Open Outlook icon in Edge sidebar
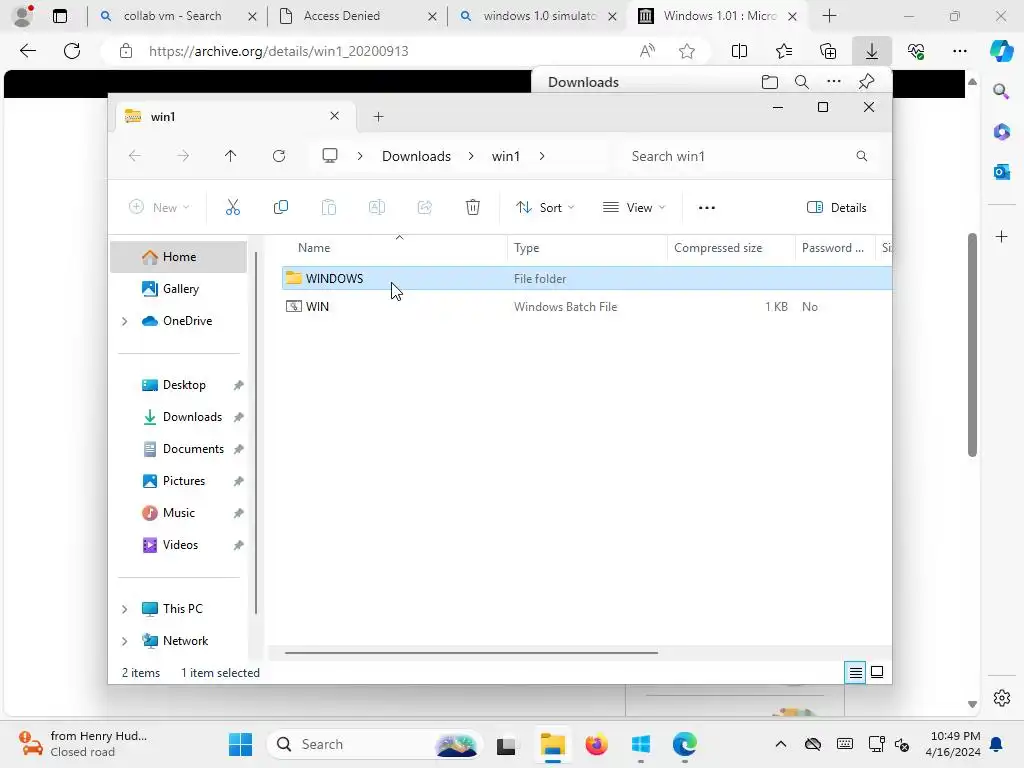This screenshot has width=1024, height=768. pyautogui.click(x=1002, y=172)
